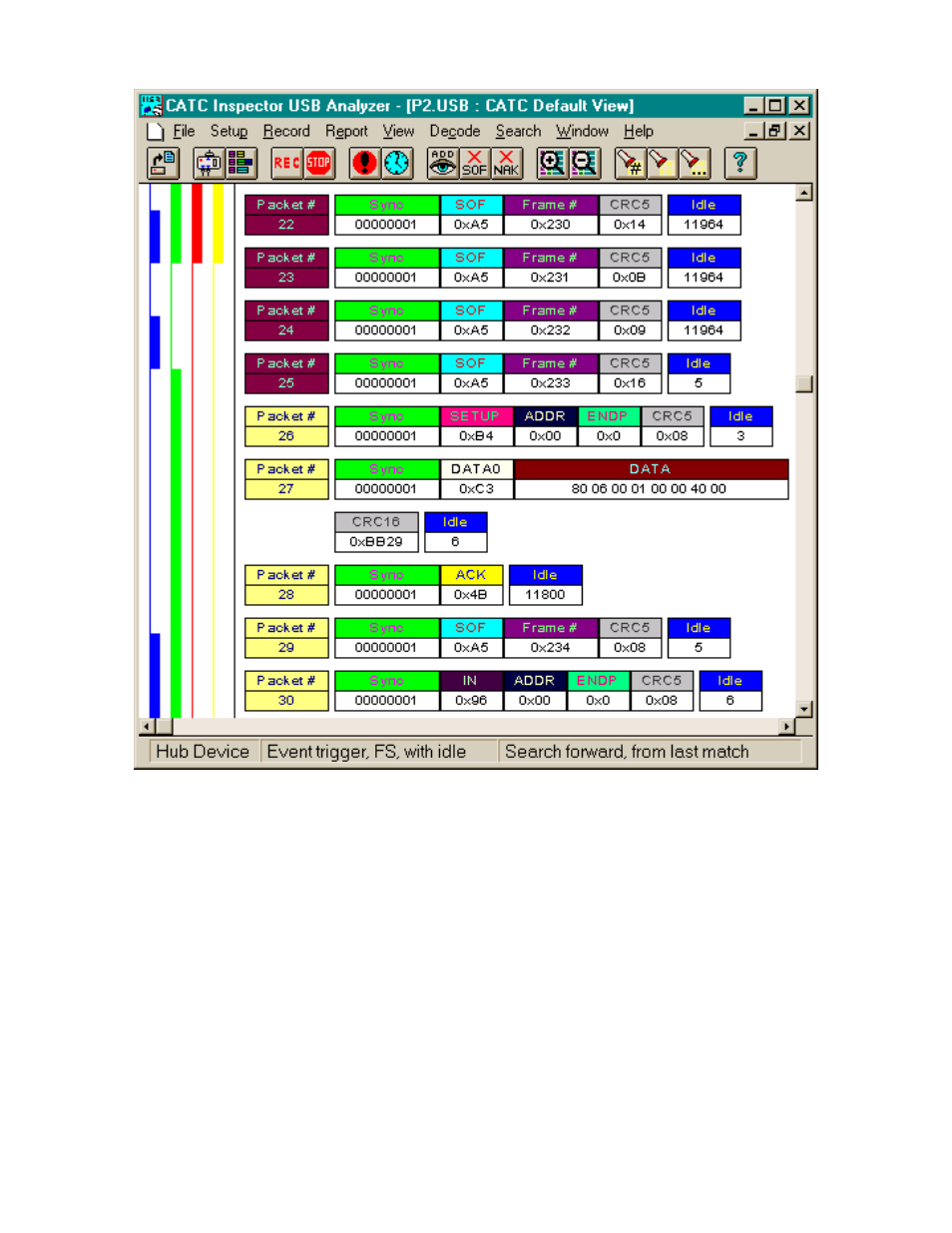
Task: Click the open file toolbar icon
Action: click(163, 163)
